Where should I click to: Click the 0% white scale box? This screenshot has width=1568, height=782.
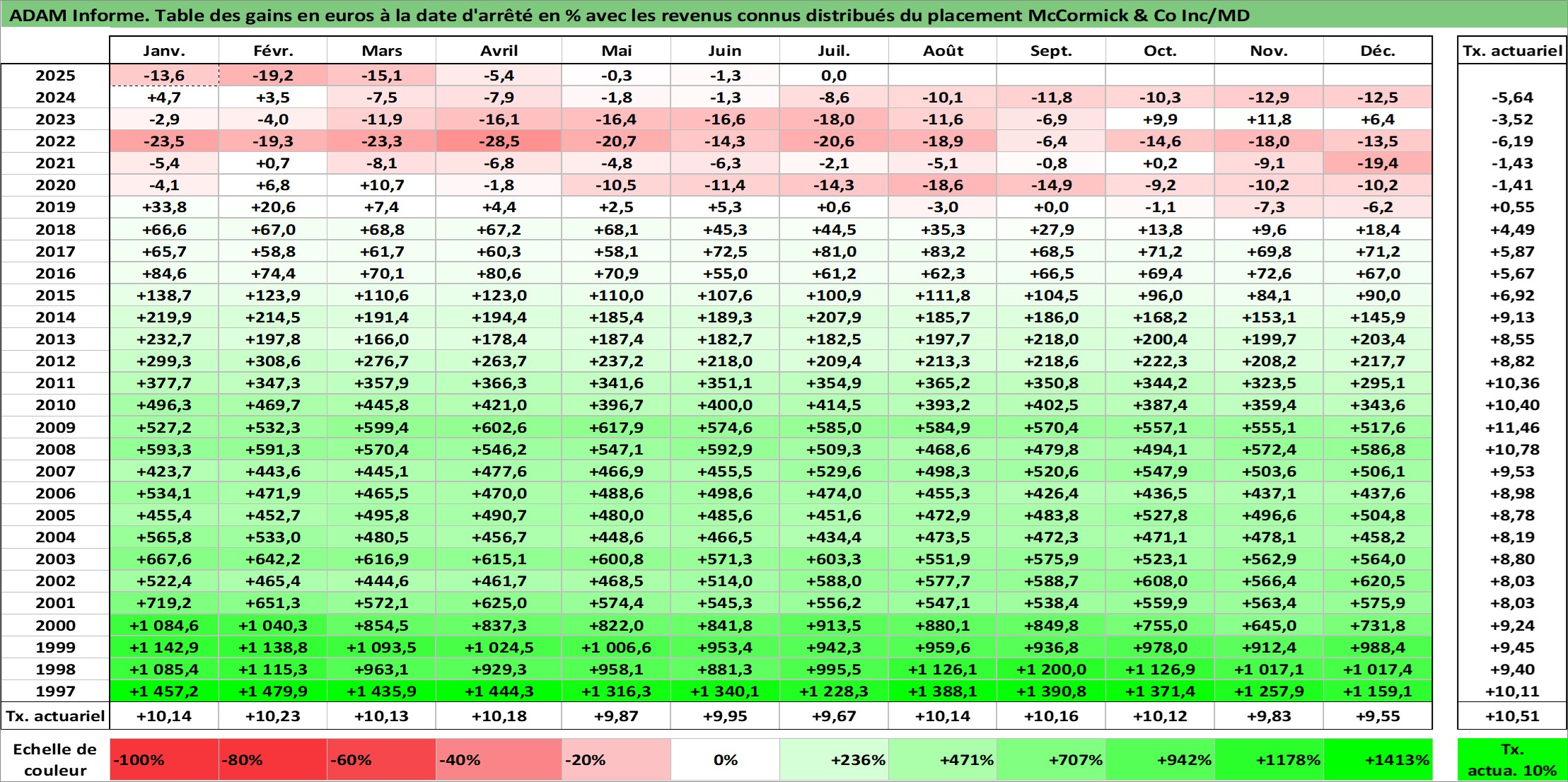725,759
